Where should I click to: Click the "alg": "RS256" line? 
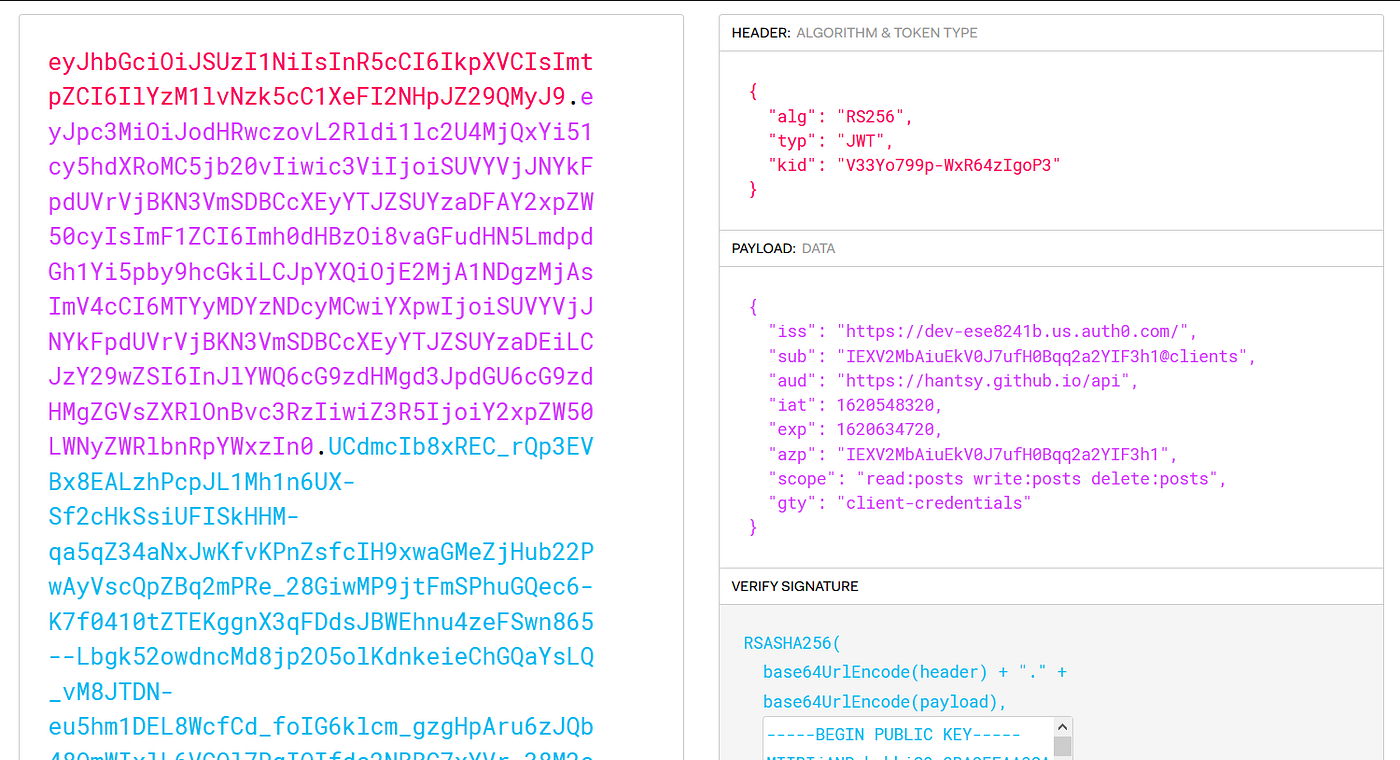[x=840, y=116]
